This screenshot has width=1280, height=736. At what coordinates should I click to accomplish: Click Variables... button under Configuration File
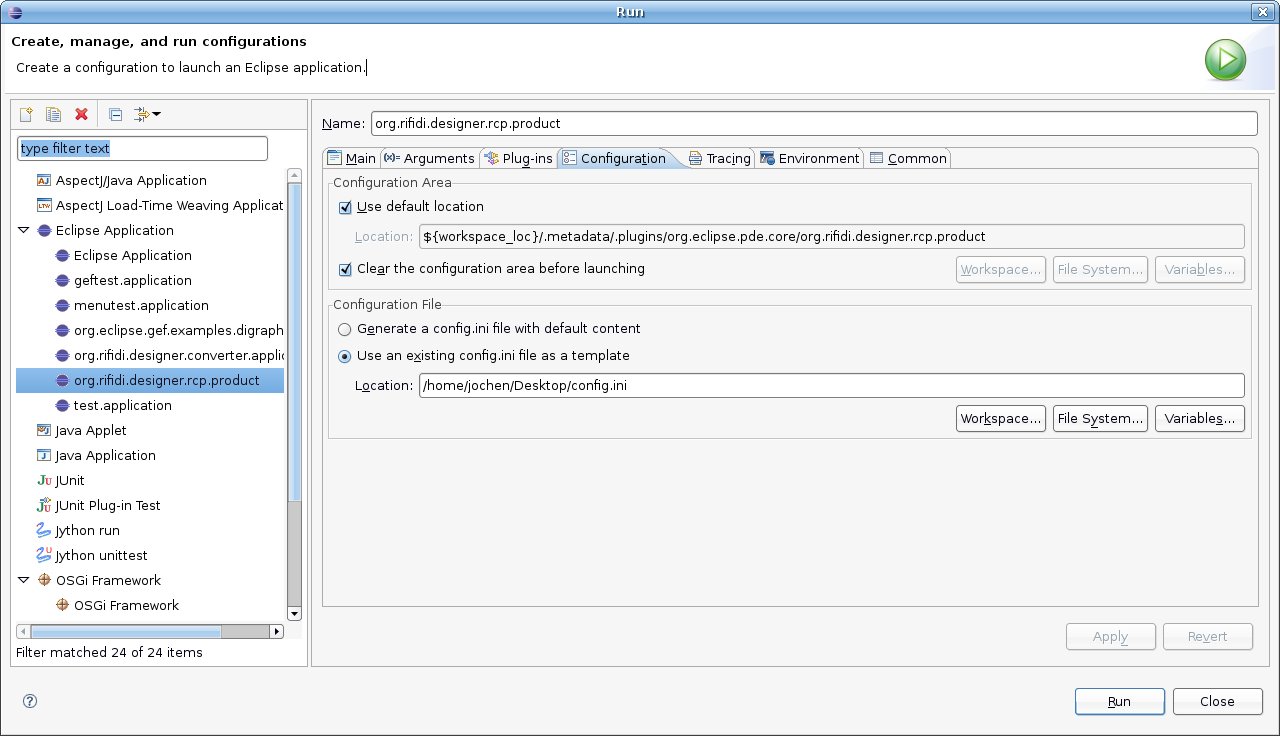click(x=1200, y=419)
